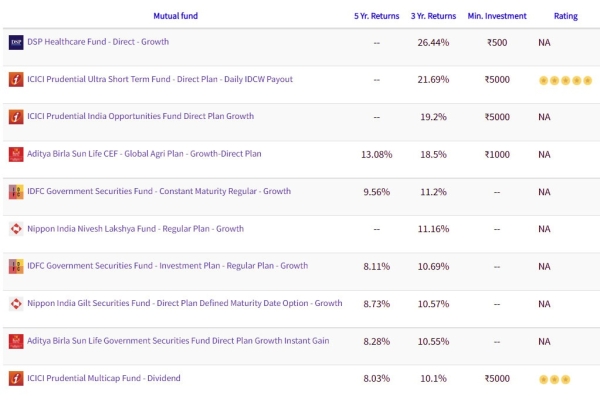The width and height of the screenshot is (600, 401).
Task: Open Aditya Birla Government Securities Fund link
Action: pos(178,341)
